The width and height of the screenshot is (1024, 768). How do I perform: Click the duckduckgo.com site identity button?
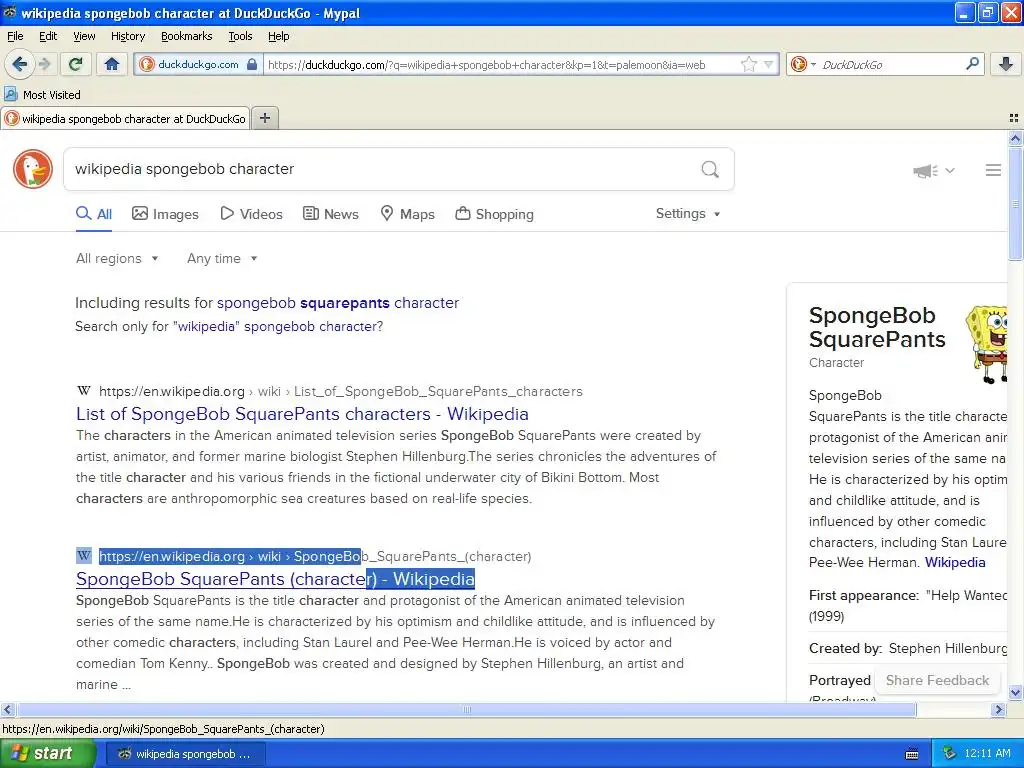pyautogui.click(x=199, y=64)
